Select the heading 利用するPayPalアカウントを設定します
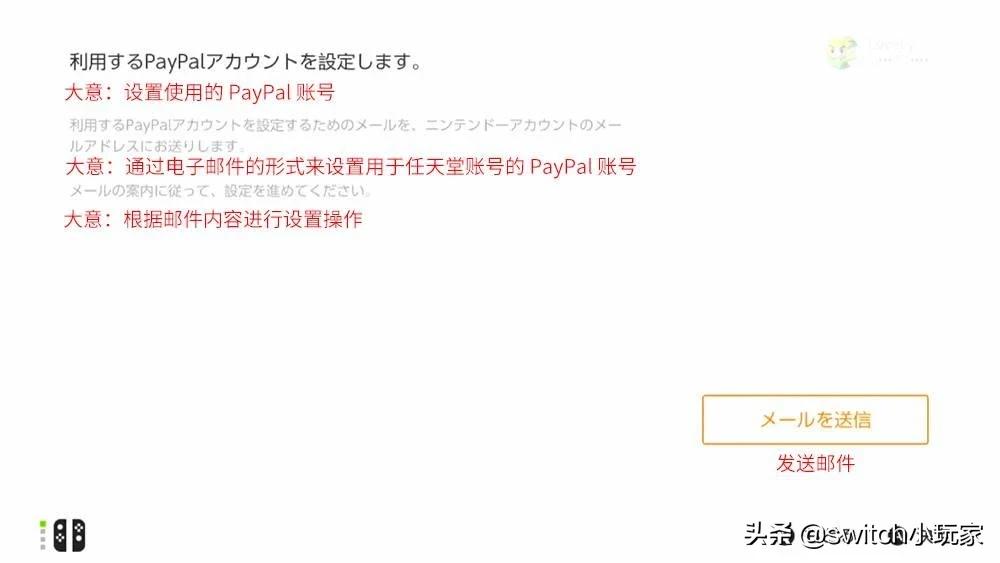 (246, 62)
